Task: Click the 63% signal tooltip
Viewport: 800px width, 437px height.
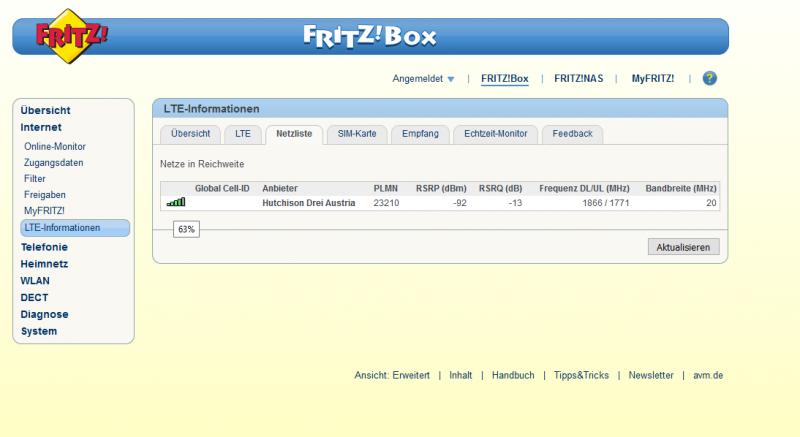Action: (186, 229)
